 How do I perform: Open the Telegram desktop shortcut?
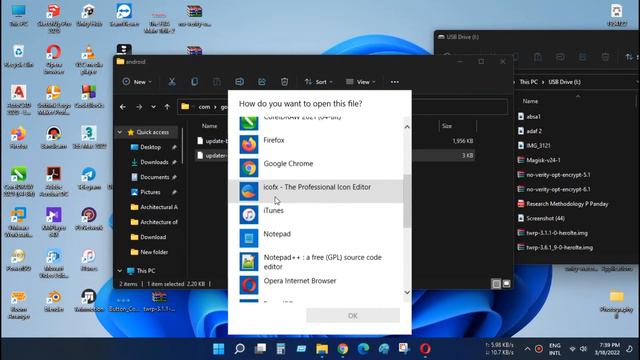pos(89,179)
